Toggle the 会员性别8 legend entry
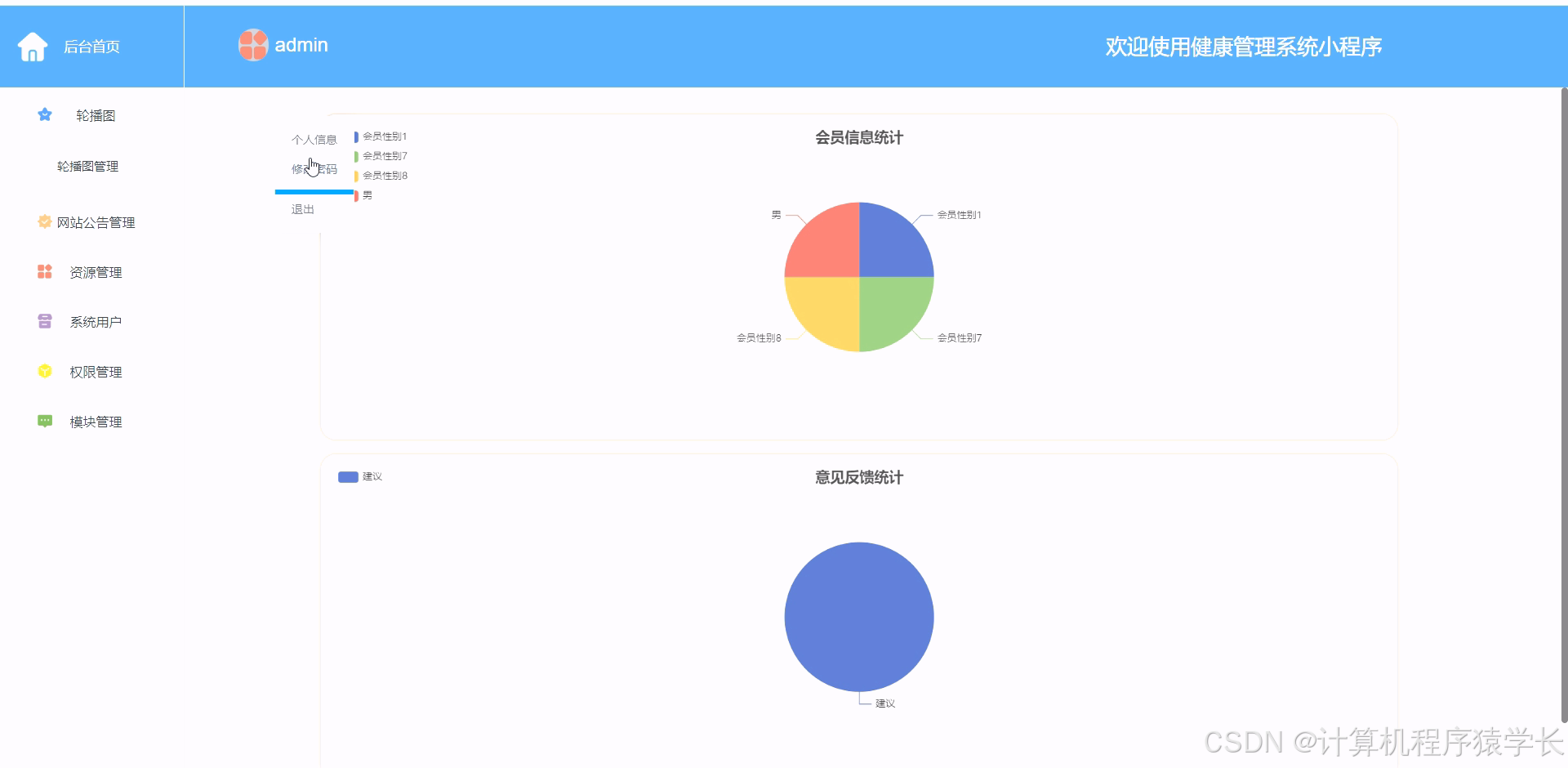The image size is (1568, 768). pos(381,176)
